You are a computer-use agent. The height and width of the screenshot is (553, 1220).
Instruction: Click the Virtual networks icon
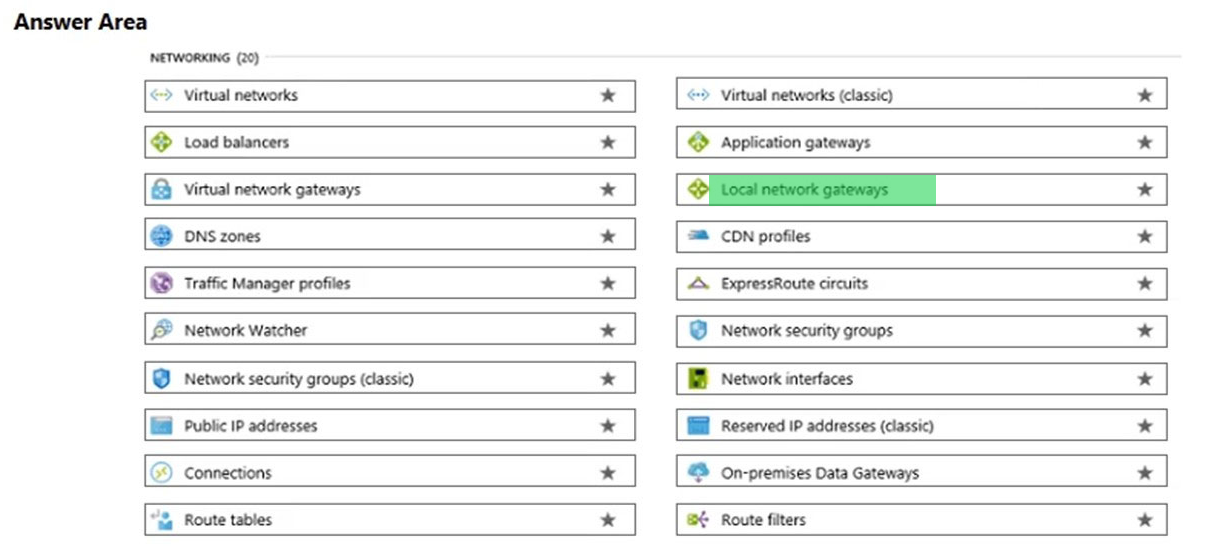click(161, 95)
